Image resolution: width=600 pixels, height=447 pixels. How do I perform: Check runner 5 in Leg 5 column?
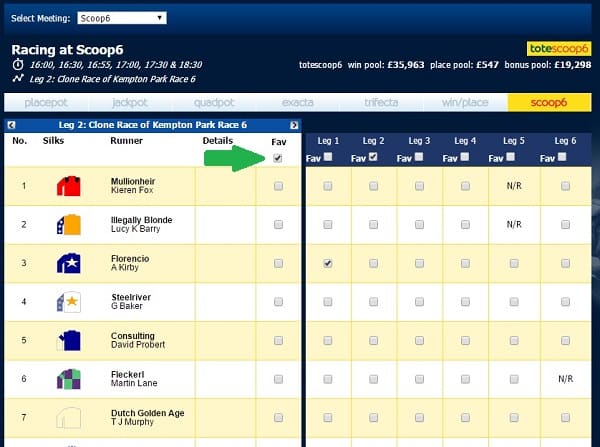click(x=514, y=341)
